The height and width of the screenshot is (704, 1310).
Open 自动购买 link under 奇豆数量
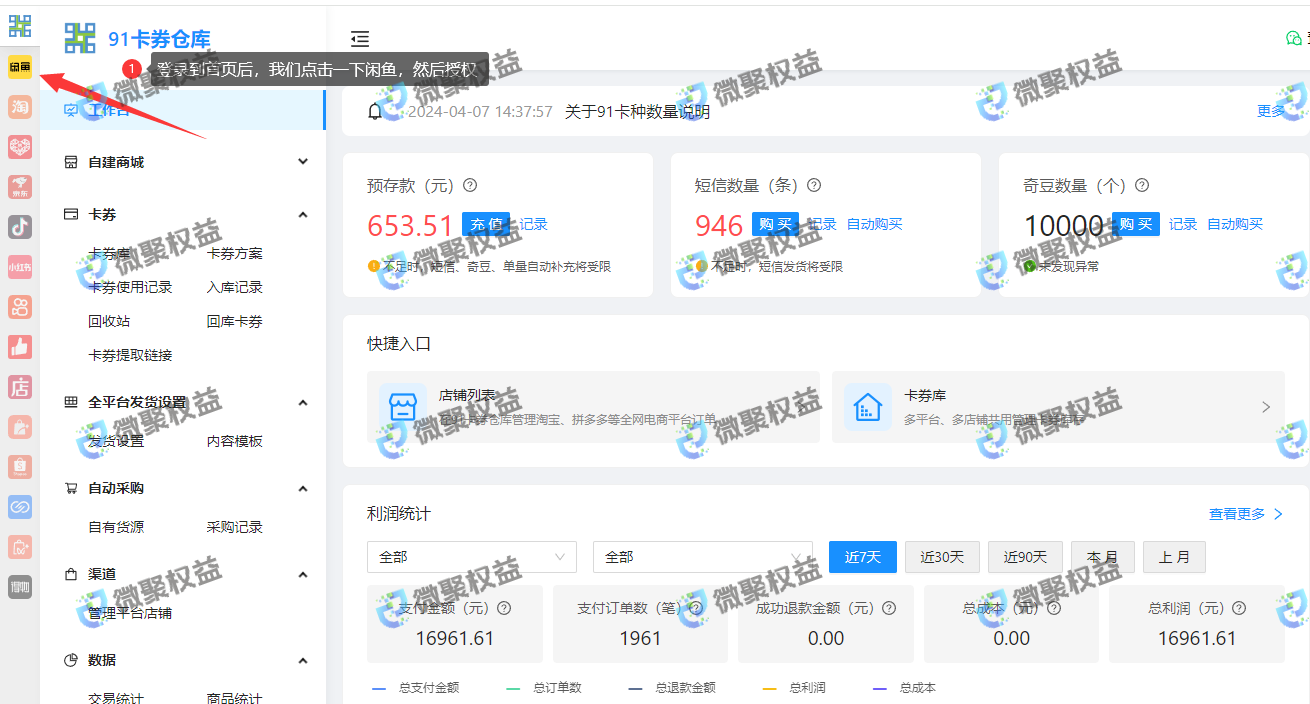[1235, 224]
